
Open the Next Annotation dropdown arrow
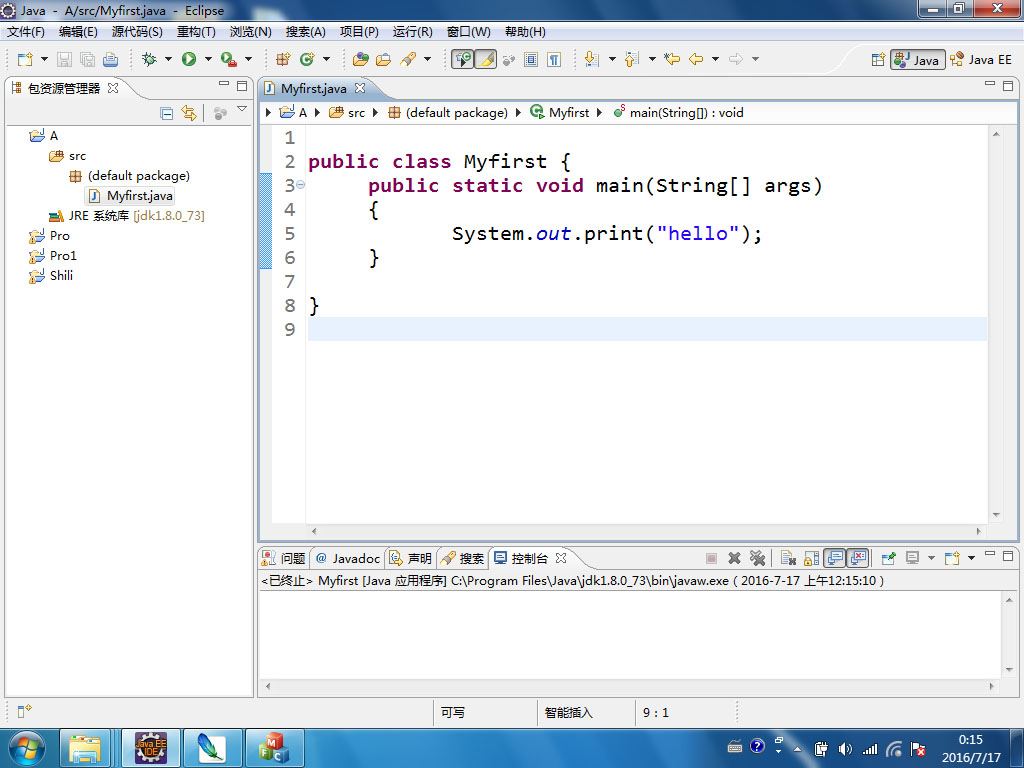click(612, 59)
